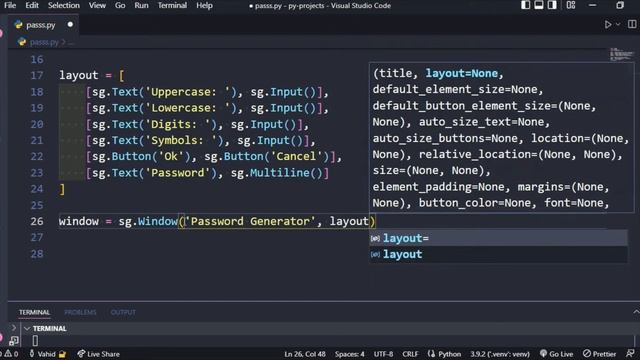The height and width of the screenshot is (360, 640).
Task: Open the Selection menu
Action: 64,6
